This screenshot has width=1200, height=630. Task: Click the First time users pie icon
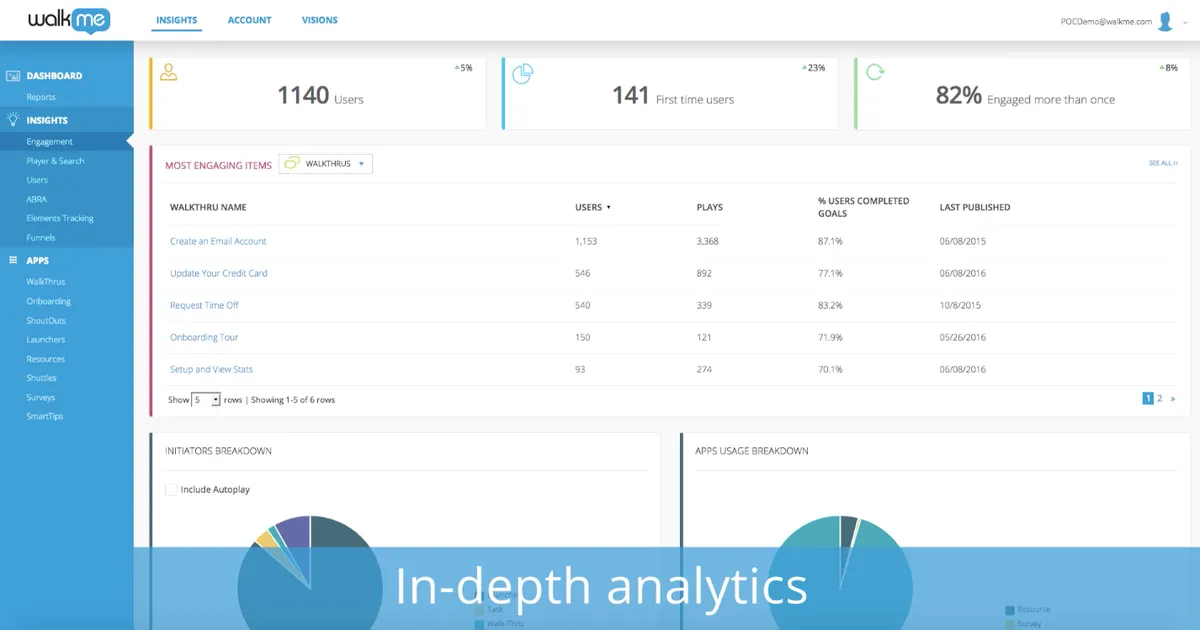(523, 74)
